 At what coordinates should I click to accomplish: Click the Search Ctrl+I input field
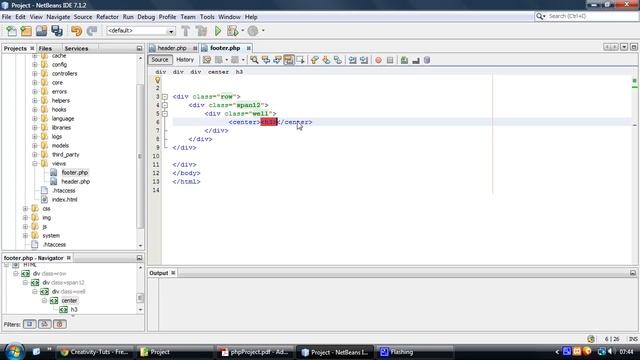pyautogui.click(x=592, y=16)
